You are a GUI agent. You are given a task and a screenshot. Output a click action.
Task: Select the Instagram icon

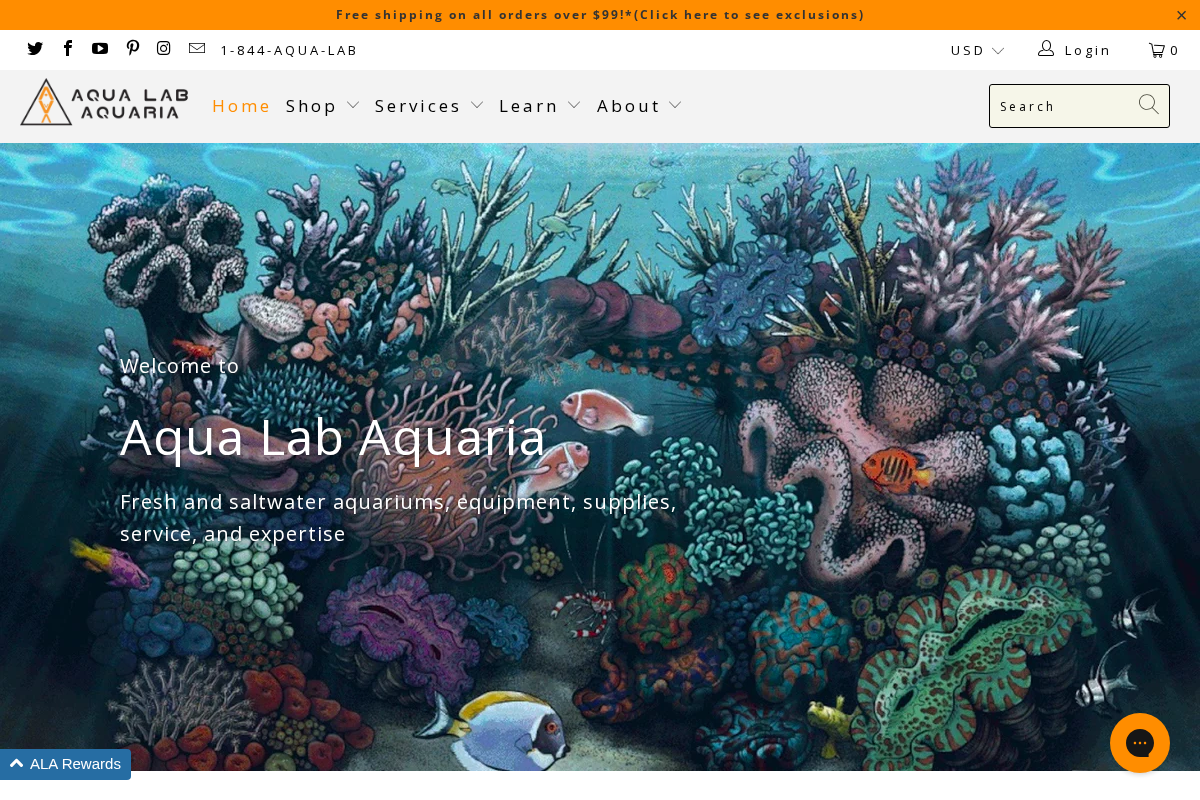(163, 48)
